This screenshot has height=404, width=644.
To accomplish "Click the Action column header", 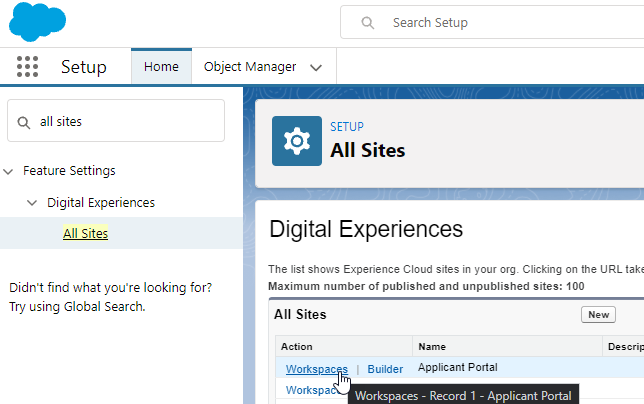I will (x=297, y=347).
